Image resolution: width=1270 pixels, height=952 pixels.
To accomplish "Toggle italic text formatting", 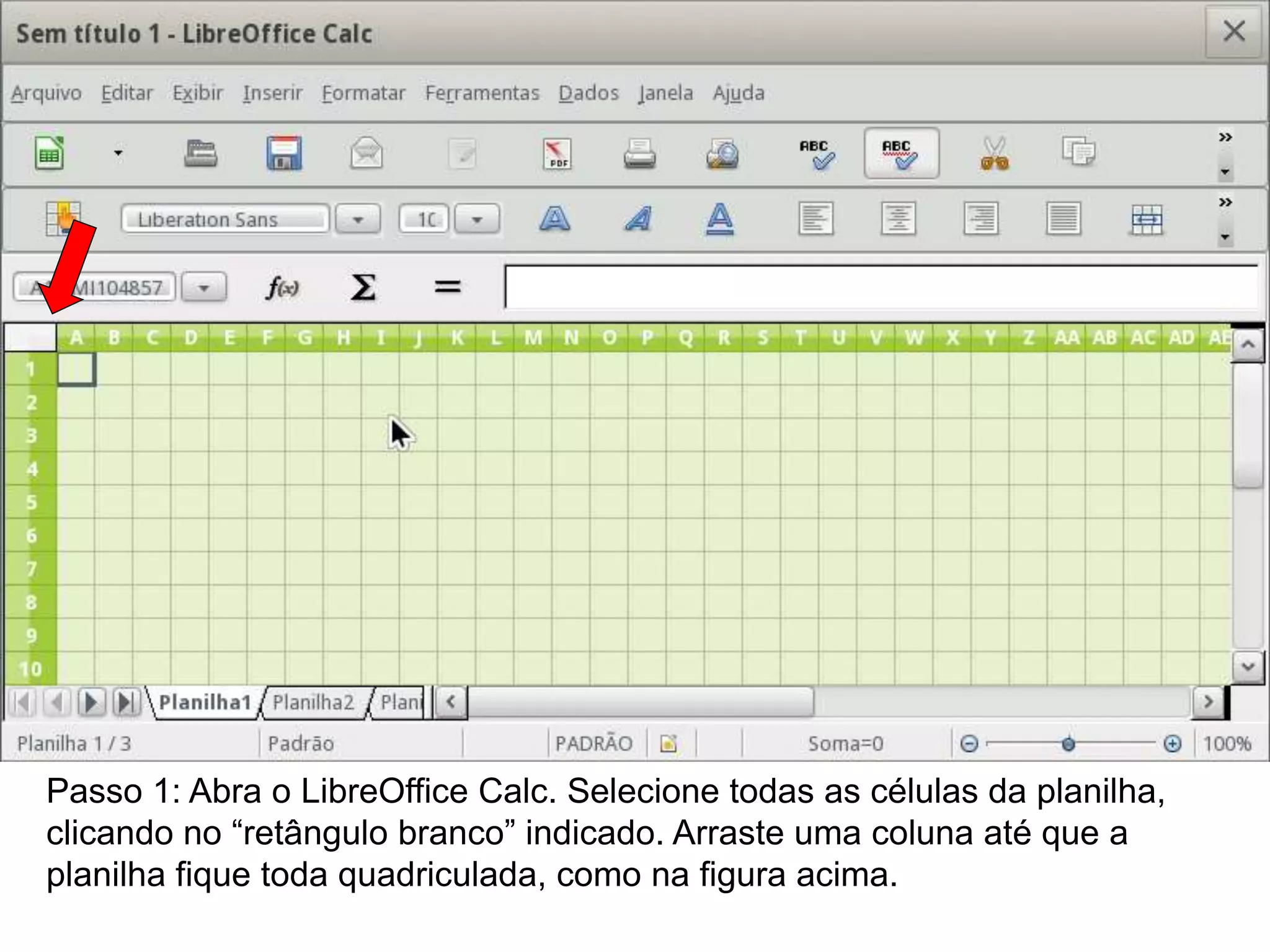I will 638,219.
